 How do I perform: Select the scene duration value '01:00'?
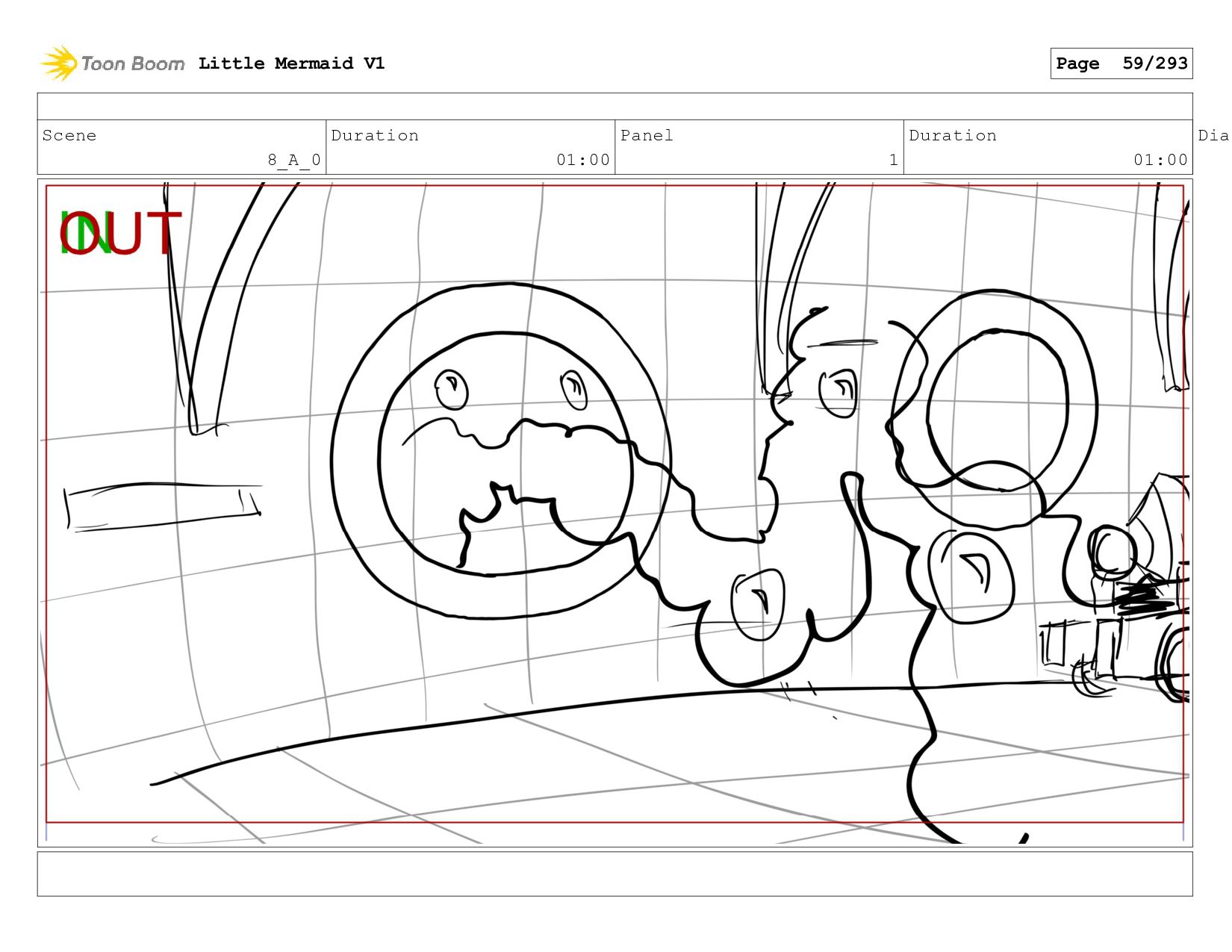(583, 160)
